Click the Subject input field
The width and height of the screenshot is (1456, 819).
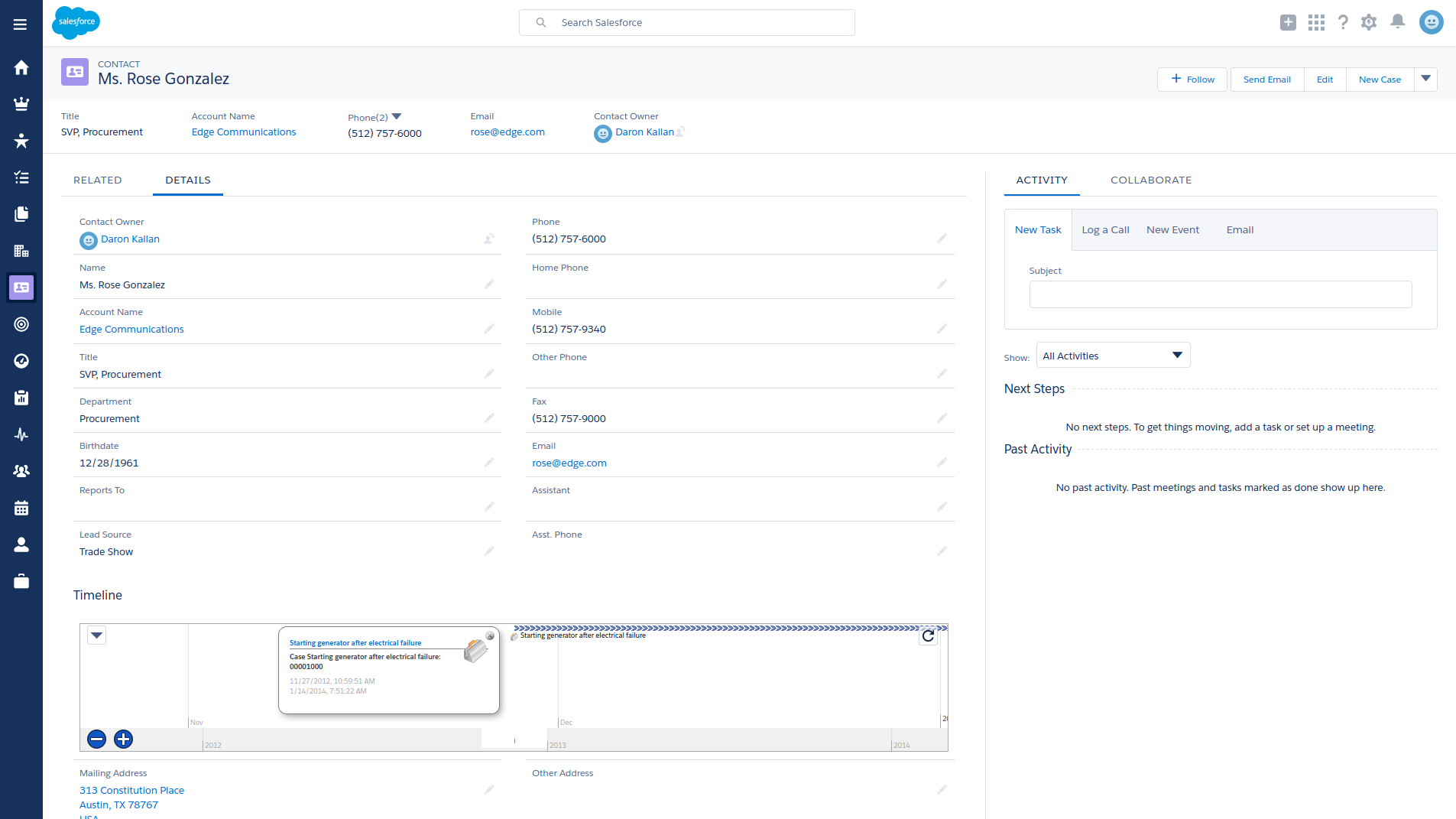1220,294
